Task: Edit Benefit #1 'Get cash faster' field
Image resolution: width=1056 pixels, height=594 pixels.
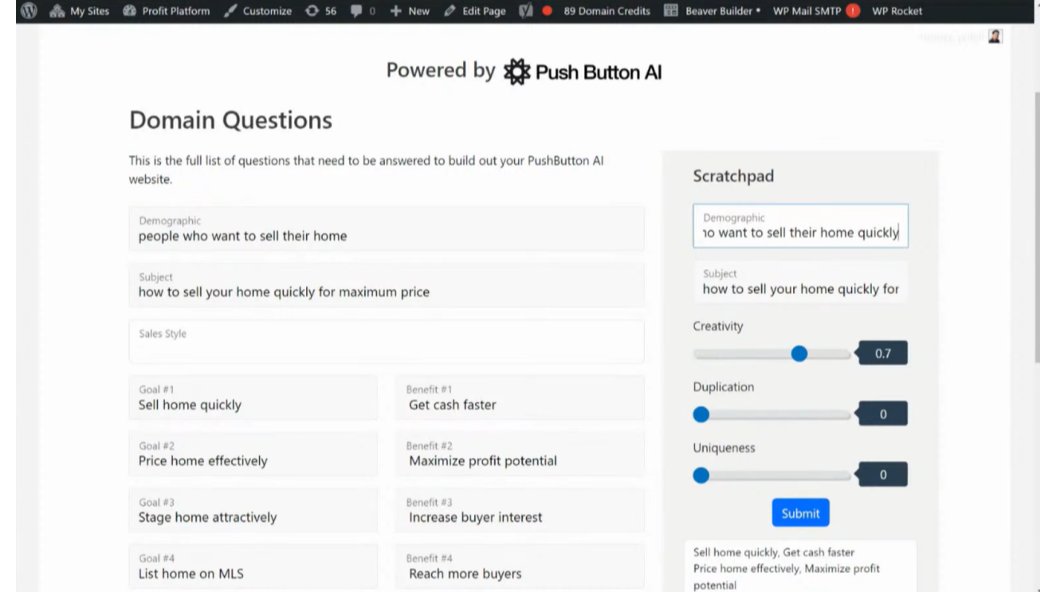Action: (x=520, y=397)
